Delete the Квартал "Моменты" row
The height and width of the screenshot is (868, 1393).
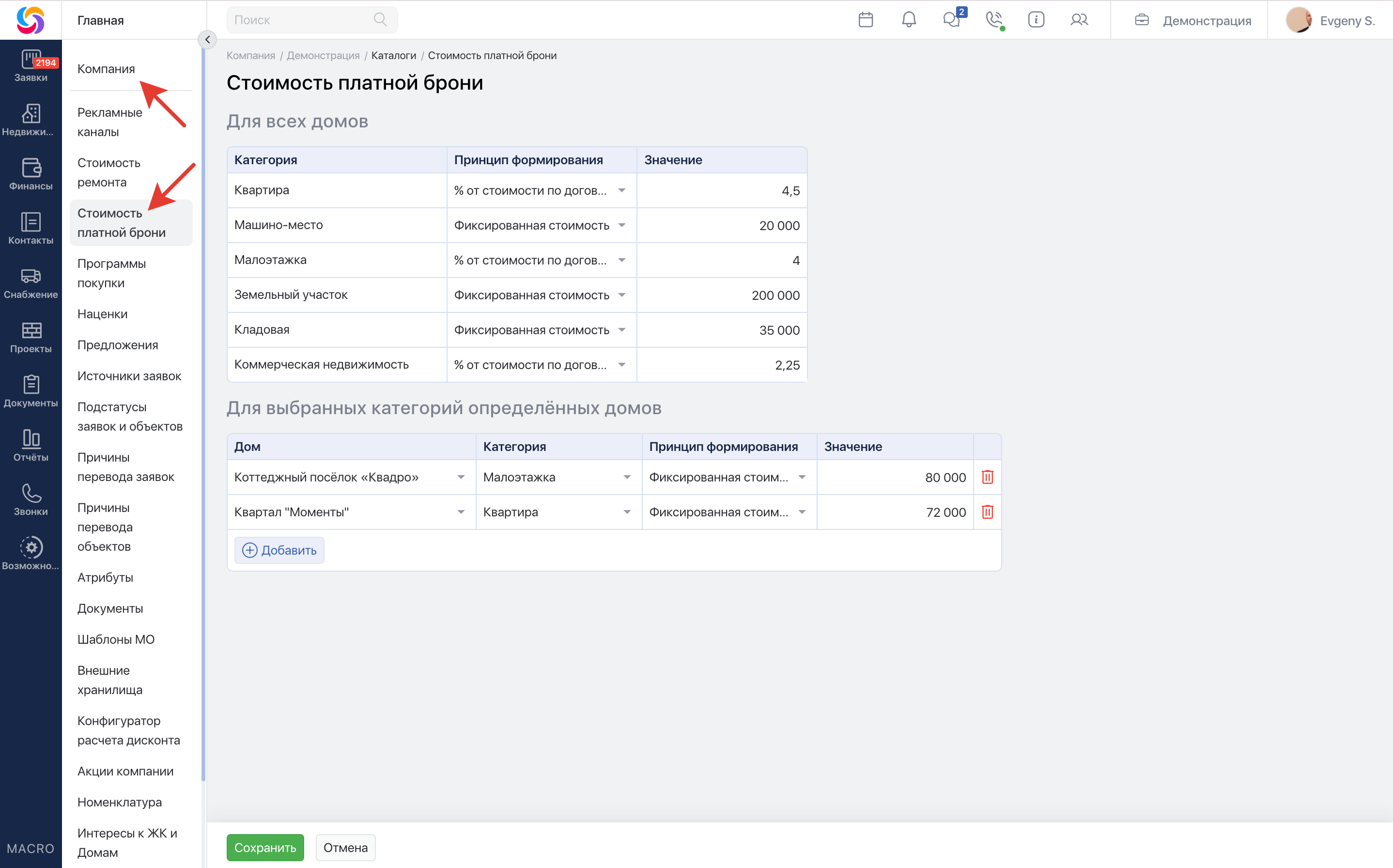pyautogui.click(x=987, y=512)
